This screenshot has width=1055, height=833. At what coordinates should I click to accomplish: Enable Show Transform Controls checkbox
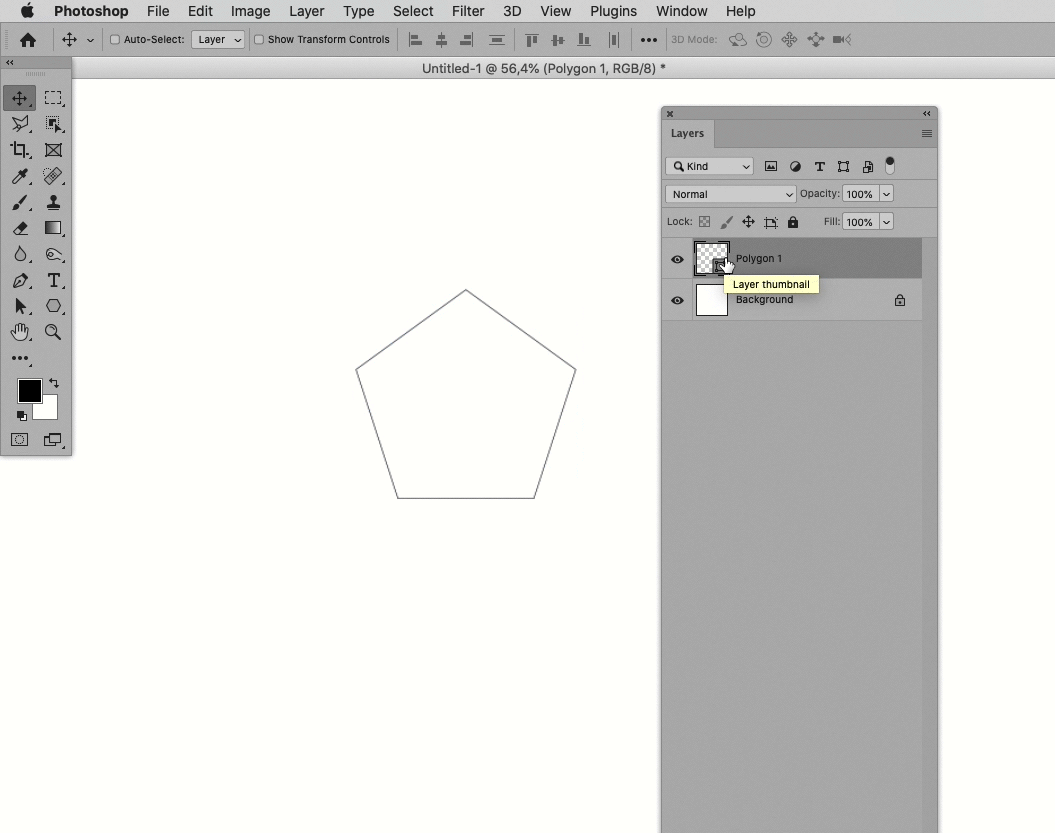click(x=259, y=40)
